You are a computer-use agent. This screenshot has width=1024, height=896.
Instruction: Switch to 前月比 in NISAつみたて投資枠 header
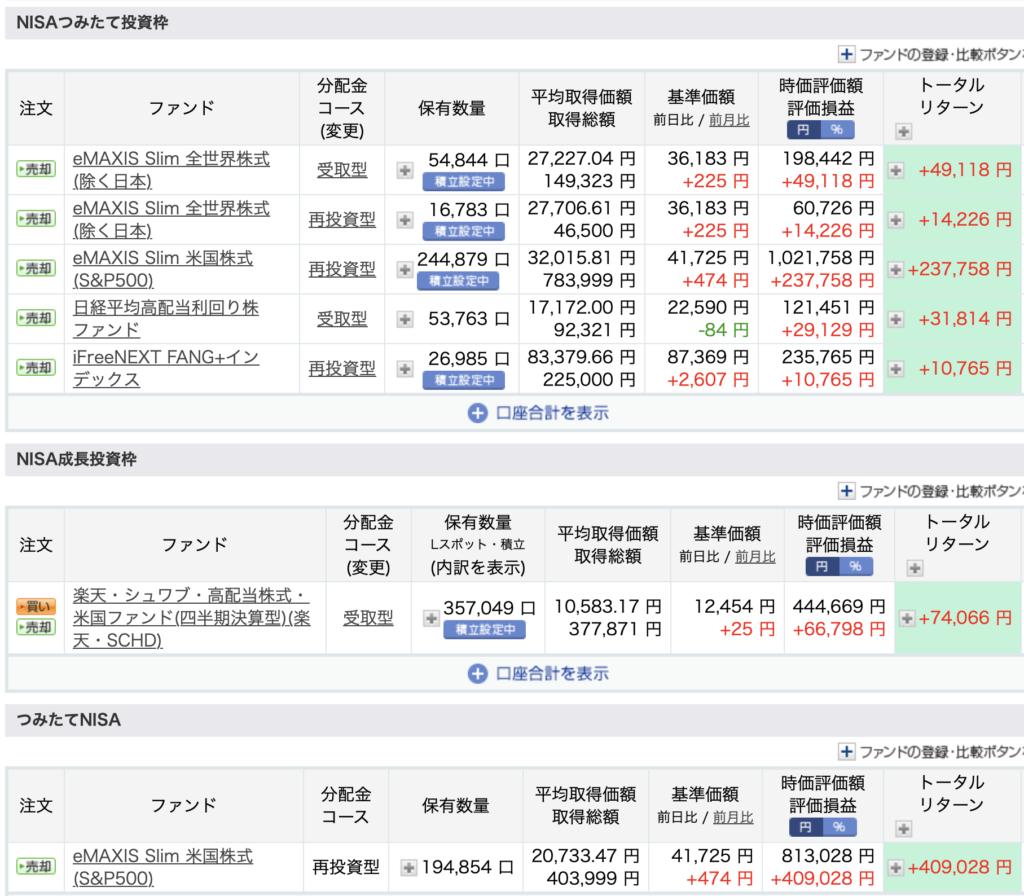pos(729,120)
